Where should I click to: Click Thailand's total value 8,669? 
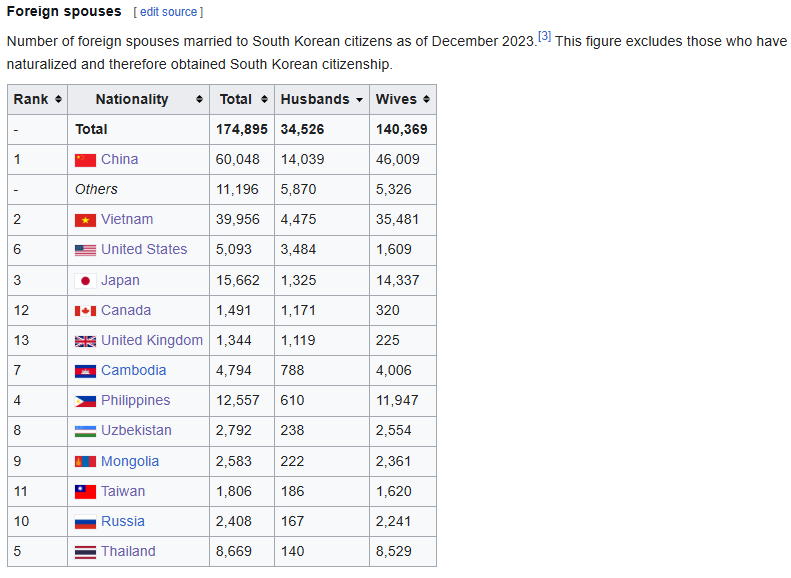(x=234, y=551)
